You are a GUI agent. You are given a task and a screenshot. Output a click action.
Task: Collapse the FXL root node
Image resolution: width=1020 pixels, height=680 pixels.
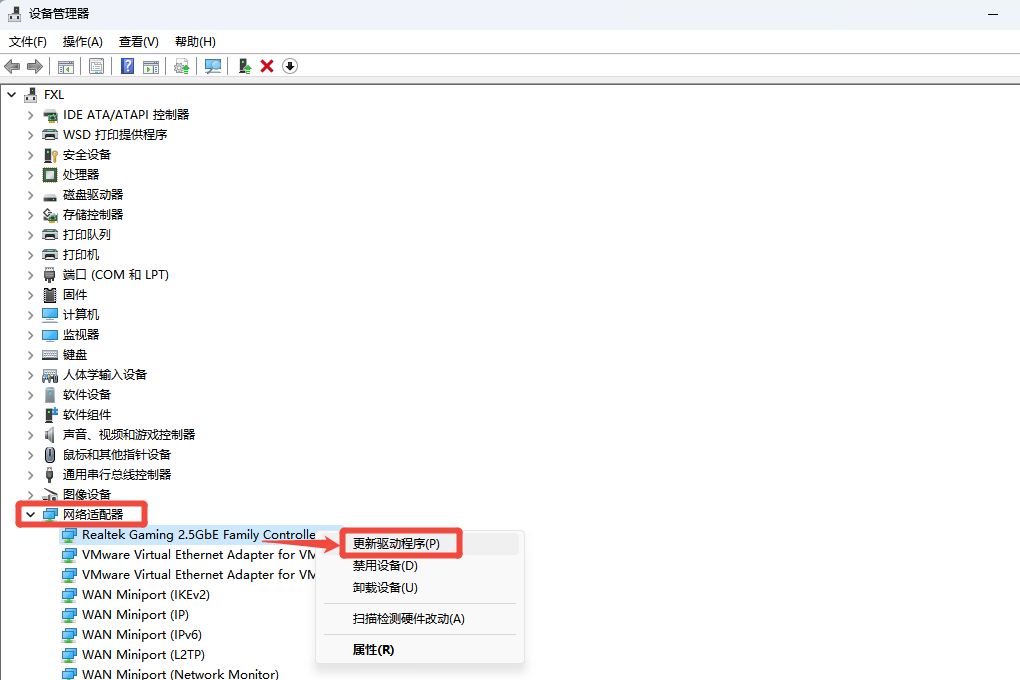tap(12, 95)
